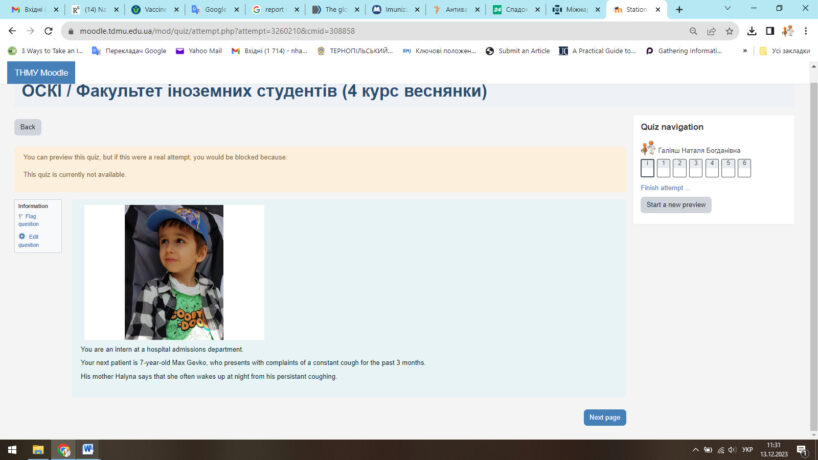The image size is (818, 460).
Task: Go to question 2 in Quiz navigation
Action: point(663,167)
